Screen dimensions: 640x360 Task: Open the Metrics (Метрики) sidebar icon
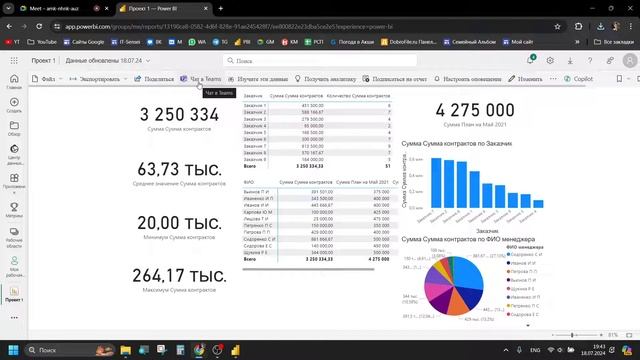click(x=14, y=210)
